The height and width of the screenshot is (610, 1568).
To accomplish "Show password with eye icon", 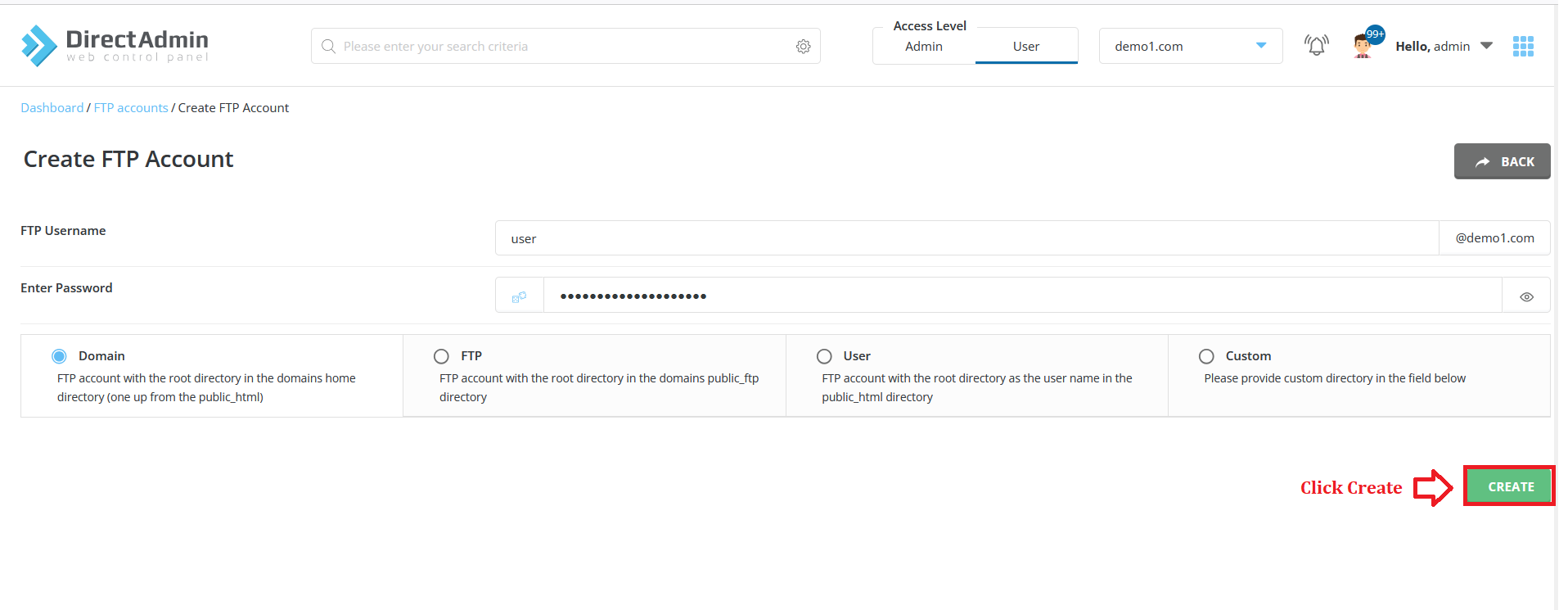I will tap(1526, 296).
